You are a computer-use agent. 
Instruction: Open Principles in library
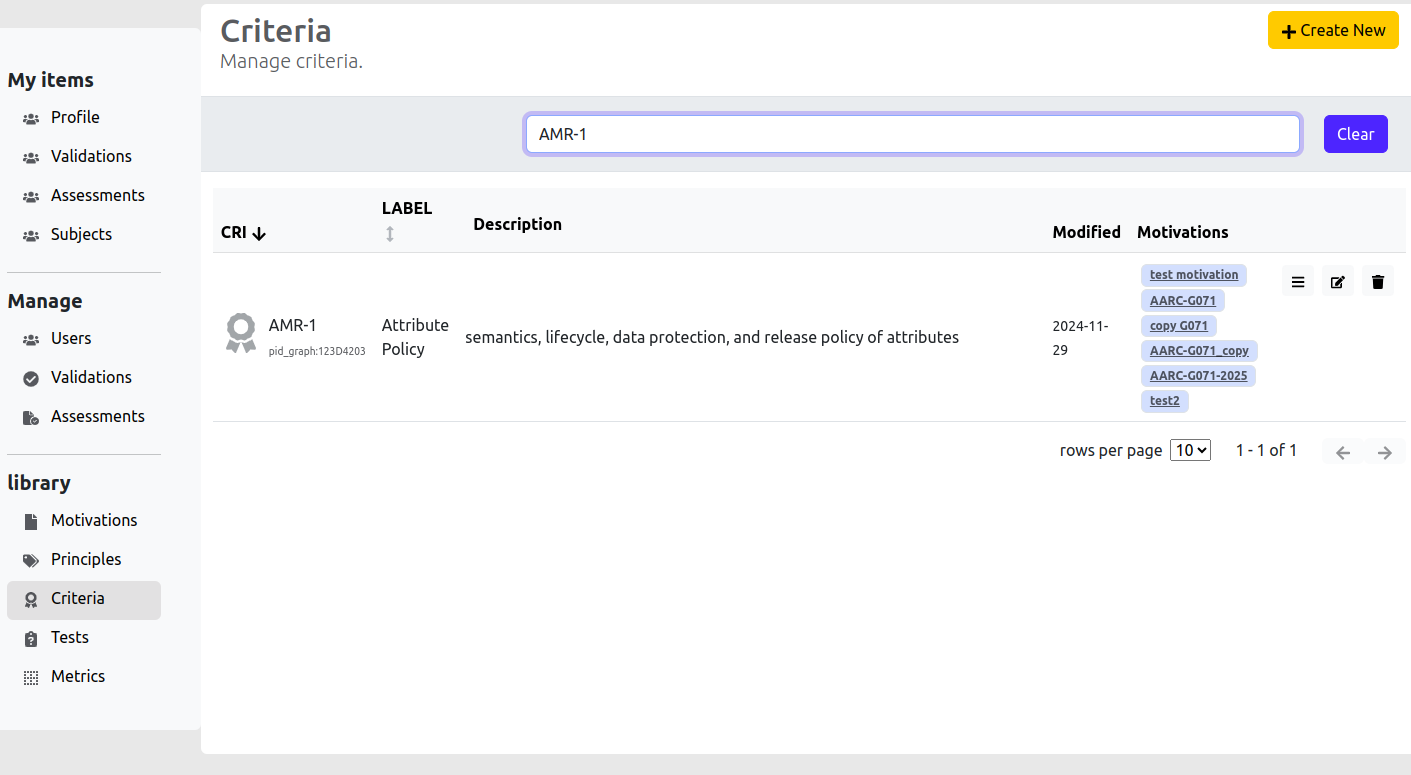tap(84, 559)
